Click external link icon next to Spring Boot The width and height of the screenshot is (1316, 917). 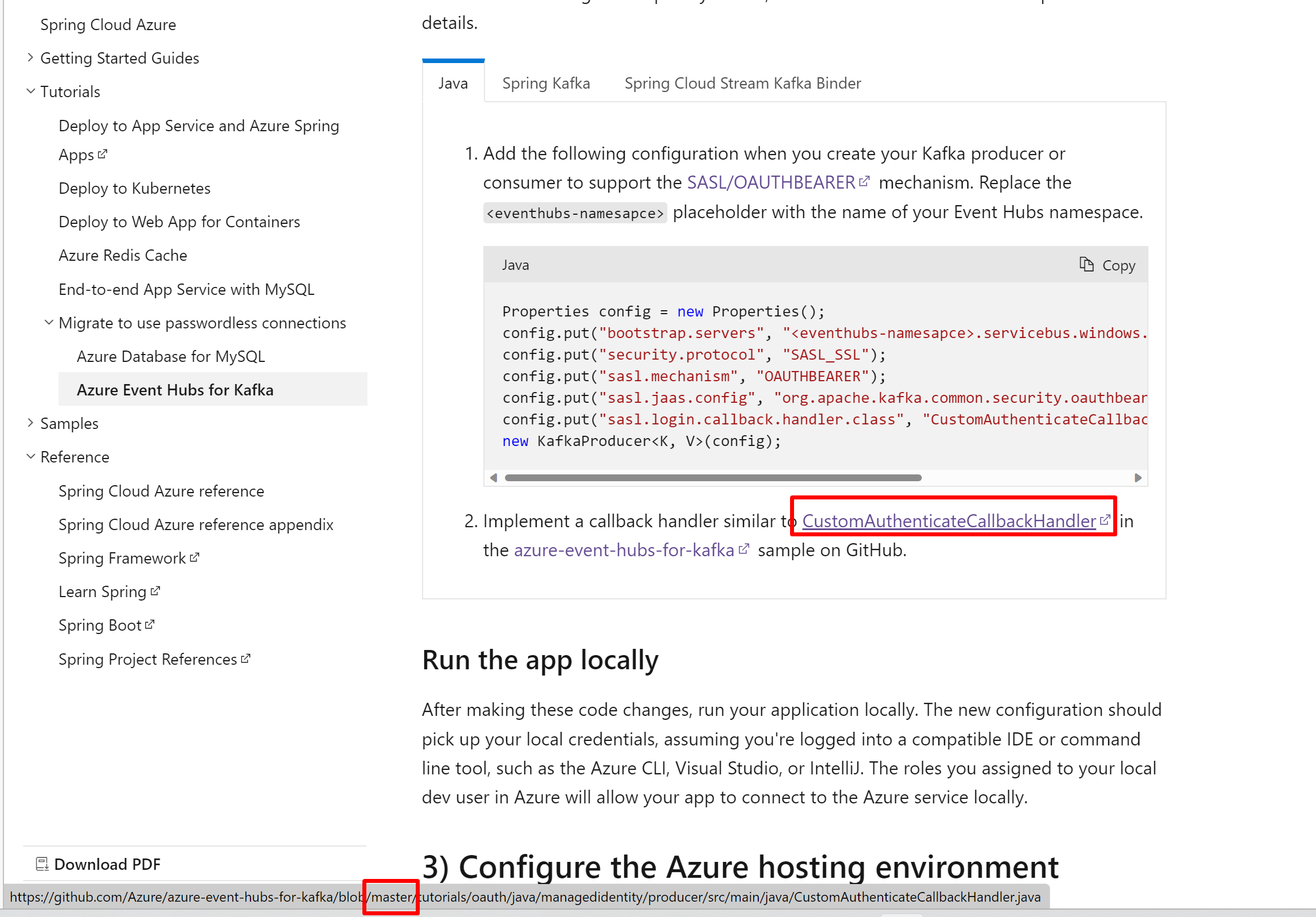pyautogui.click(x=149, y=623)
